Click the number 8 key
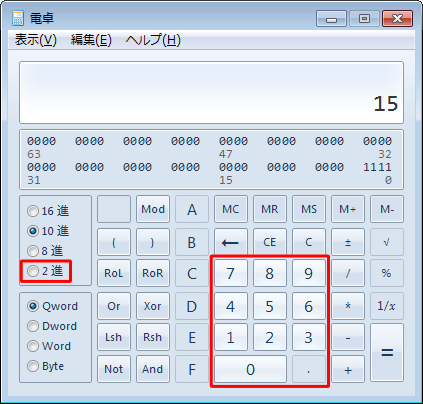Viewport: 423px width, 404px height. [x=270, y=273]
